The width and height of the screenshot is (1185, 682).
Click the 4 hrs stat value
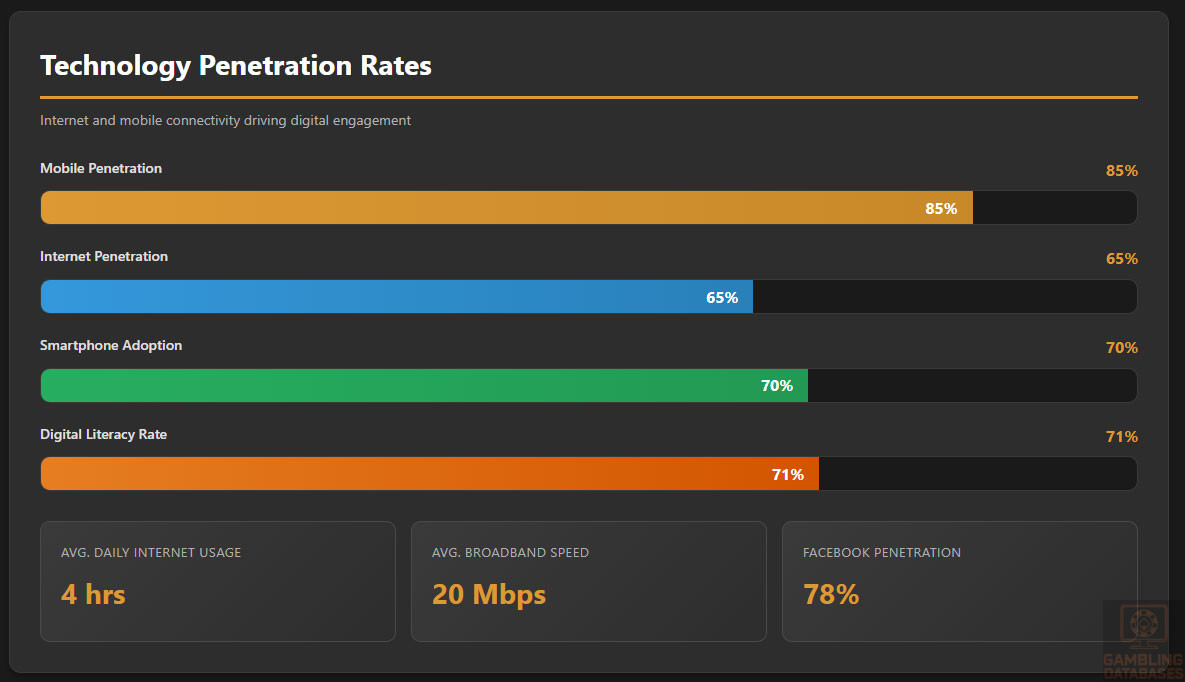point(93,594)
